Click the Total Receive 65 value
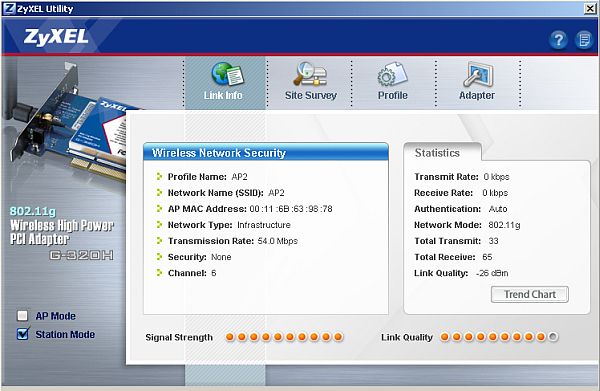 (487, 257)
